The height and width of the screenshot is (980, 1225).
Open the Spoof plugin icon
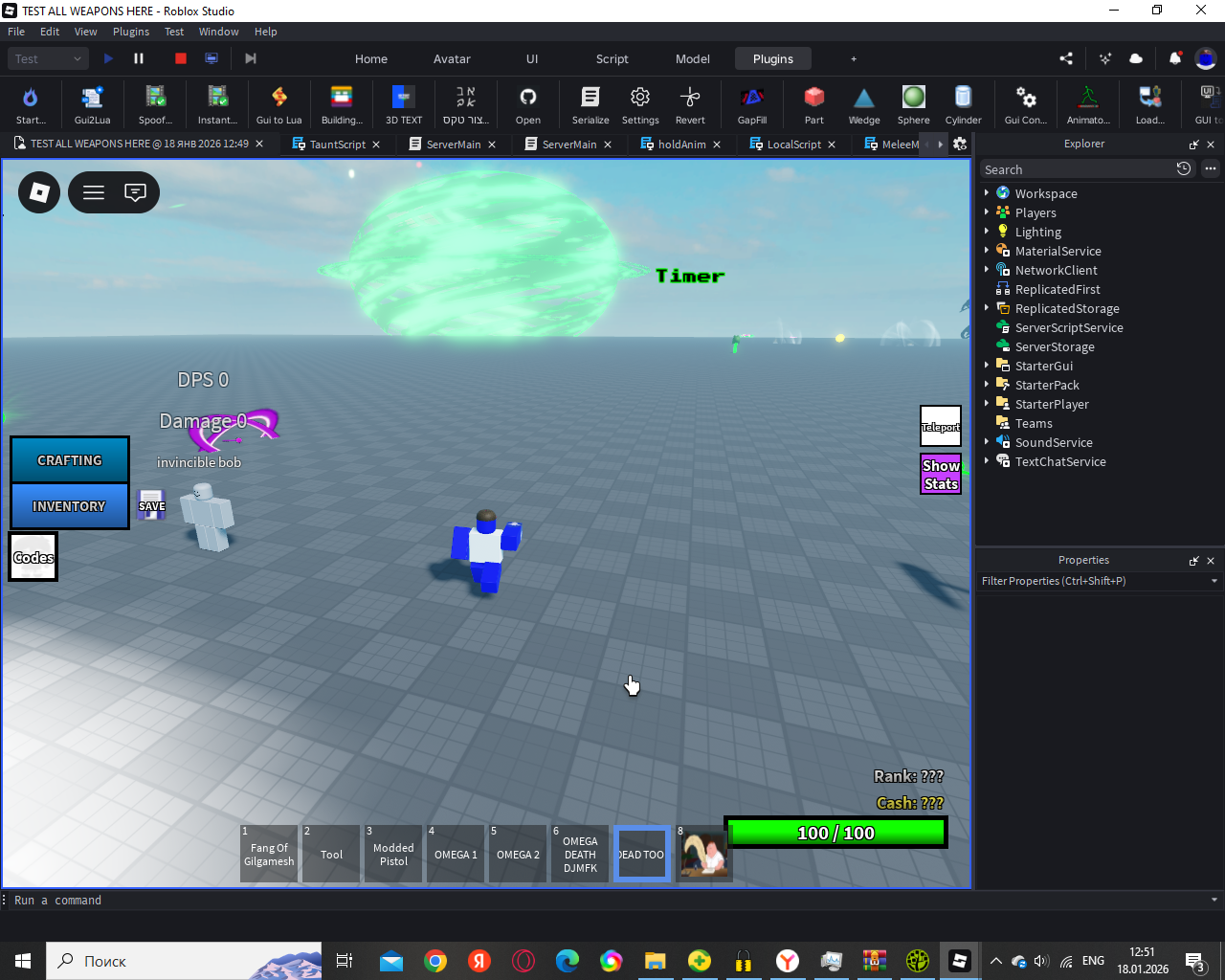pos(155,104)
